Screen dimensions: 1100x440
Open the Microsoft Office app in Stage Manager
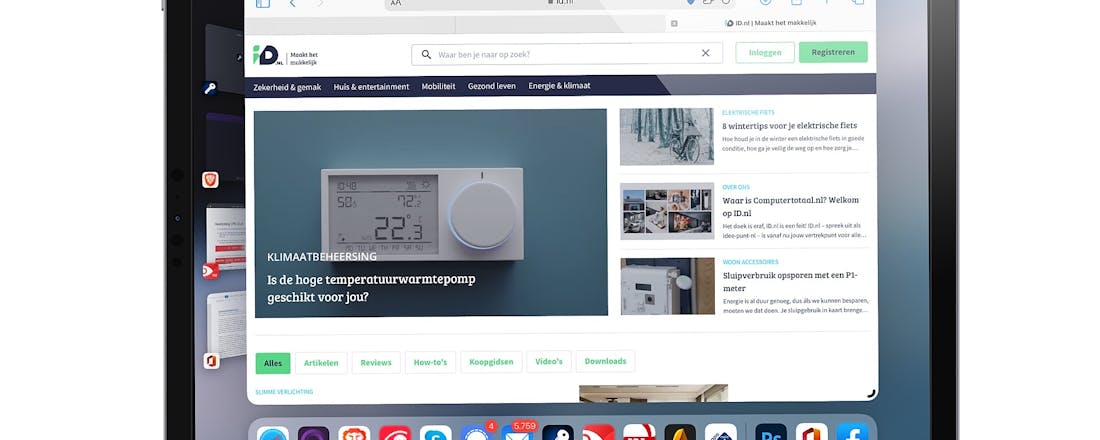tap(210, 361)
